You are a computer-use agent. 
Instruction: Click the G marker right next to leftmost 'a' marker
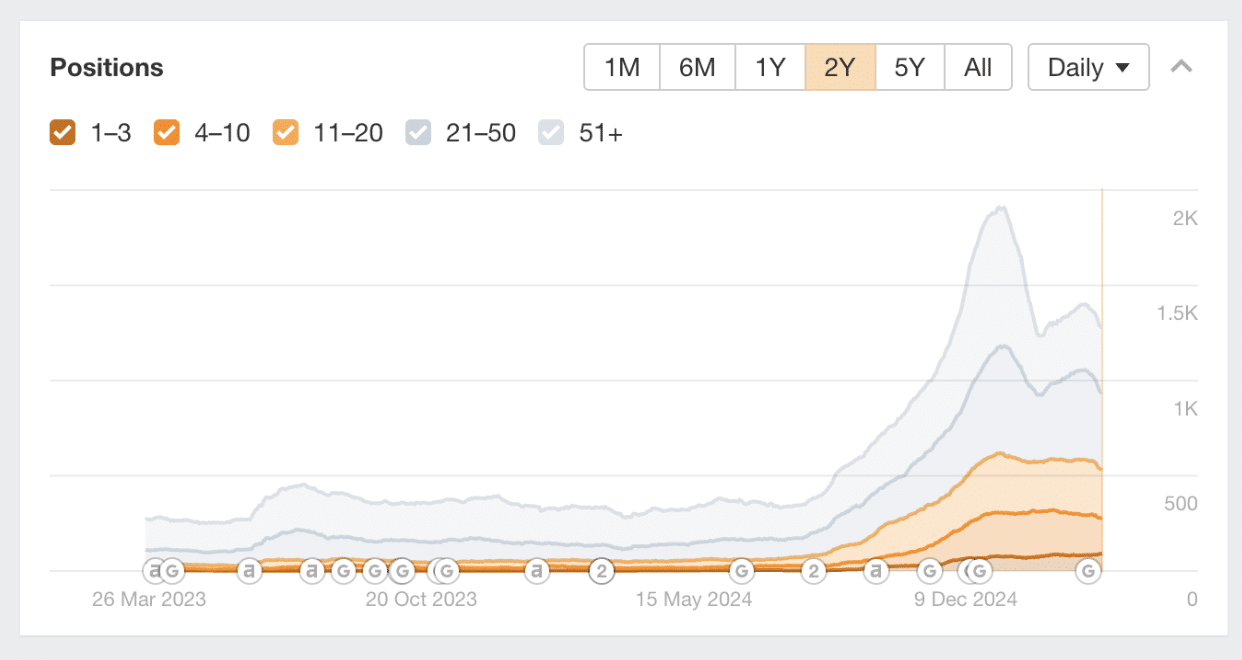(x=172, y=571)
